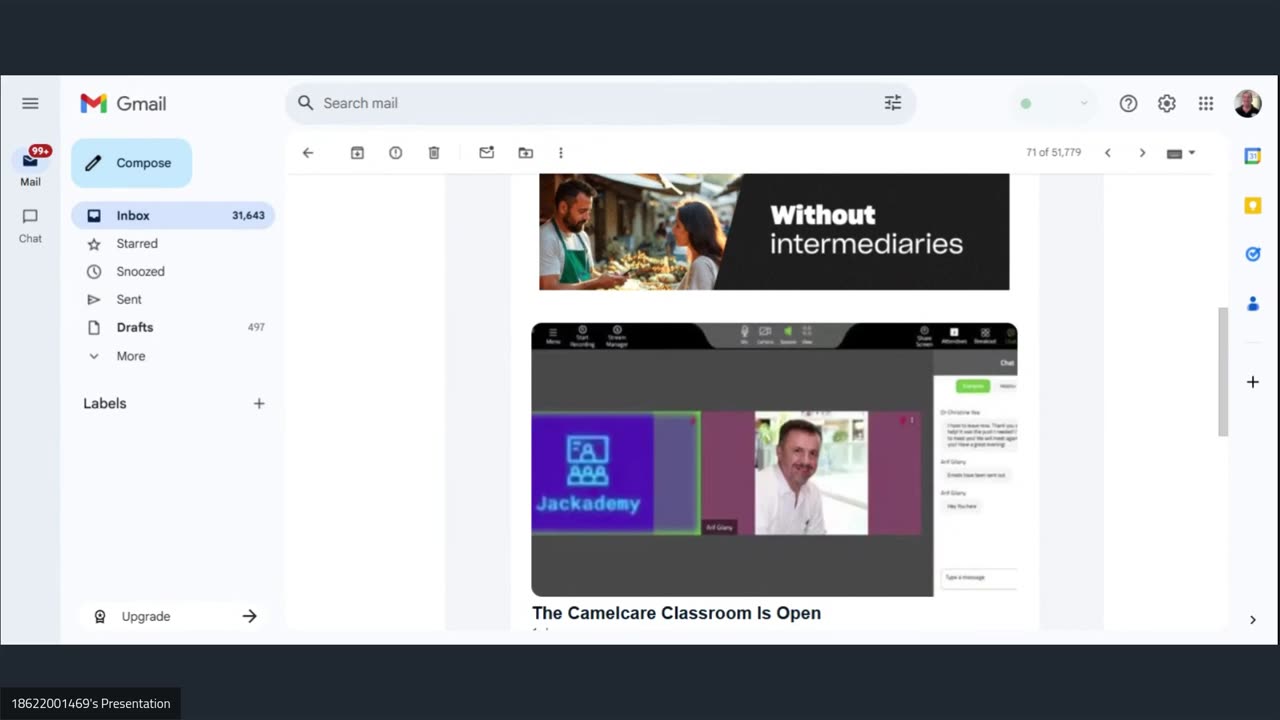1280x720 pixels.
Task: Open the Support help icon
Action: tap(1128, 103)
